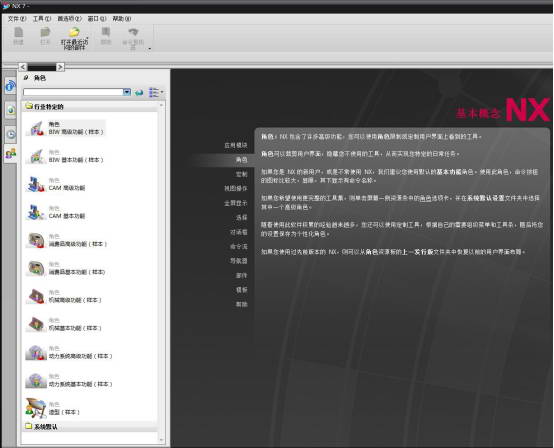Click the 打开最近访问的部件 toolbar icon
Viewport: 554px width, 448px height.
point(74,33)
